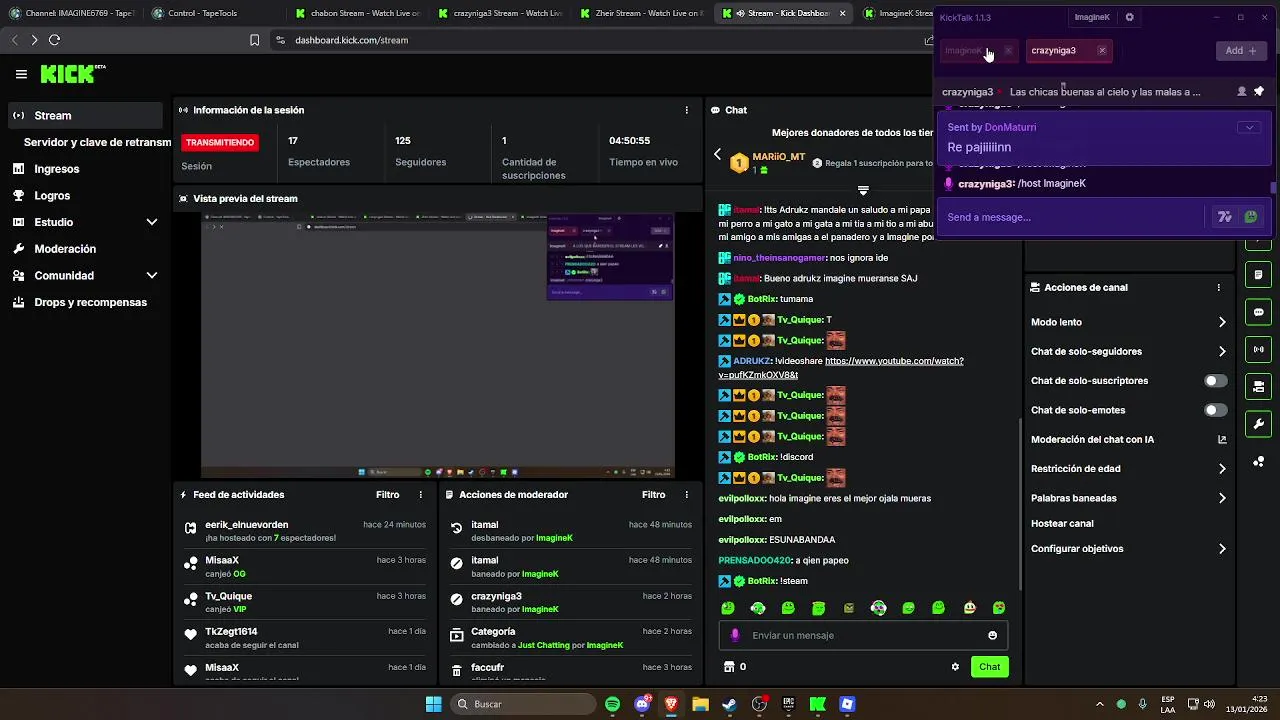Open OBS from the taskbar
The image size is (1280, 720).
[759, 704]
